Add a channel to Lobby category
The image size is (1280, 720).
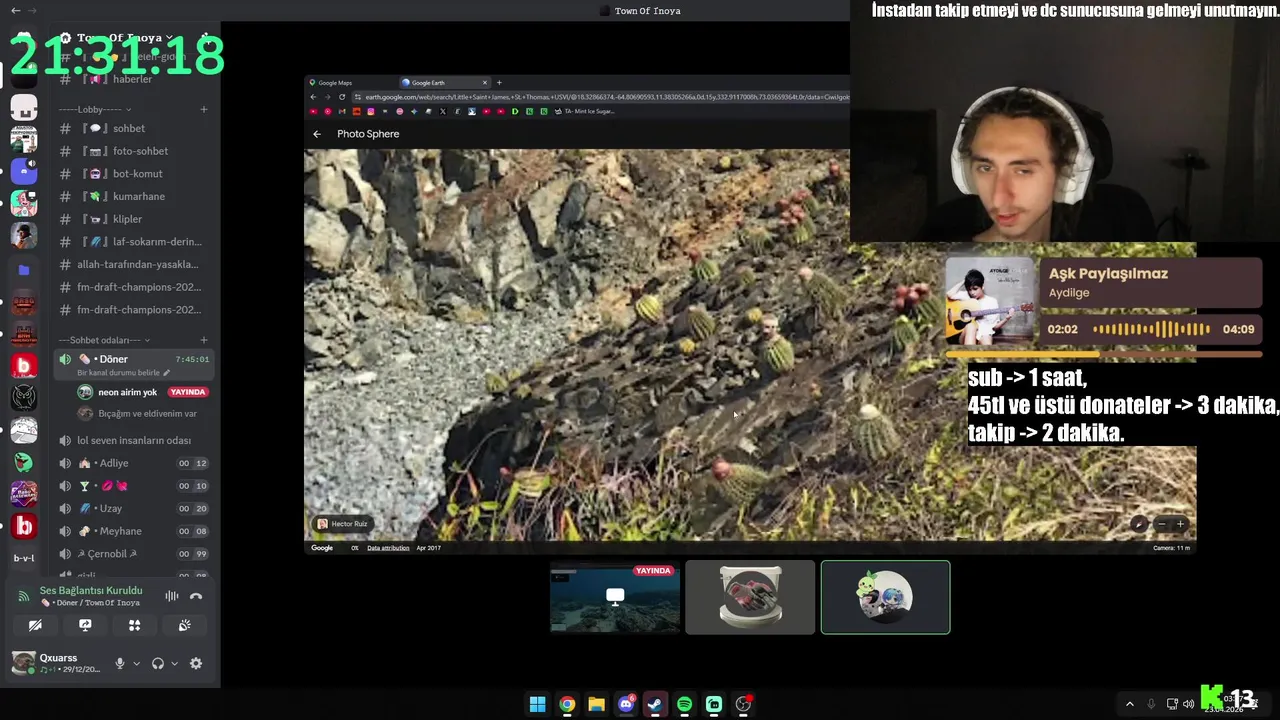(x=204, y=109)
